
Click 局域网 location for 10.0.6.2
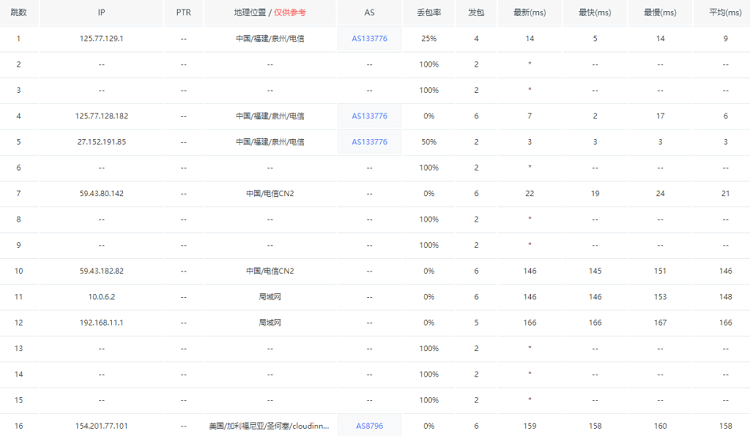tap(270, 297)
